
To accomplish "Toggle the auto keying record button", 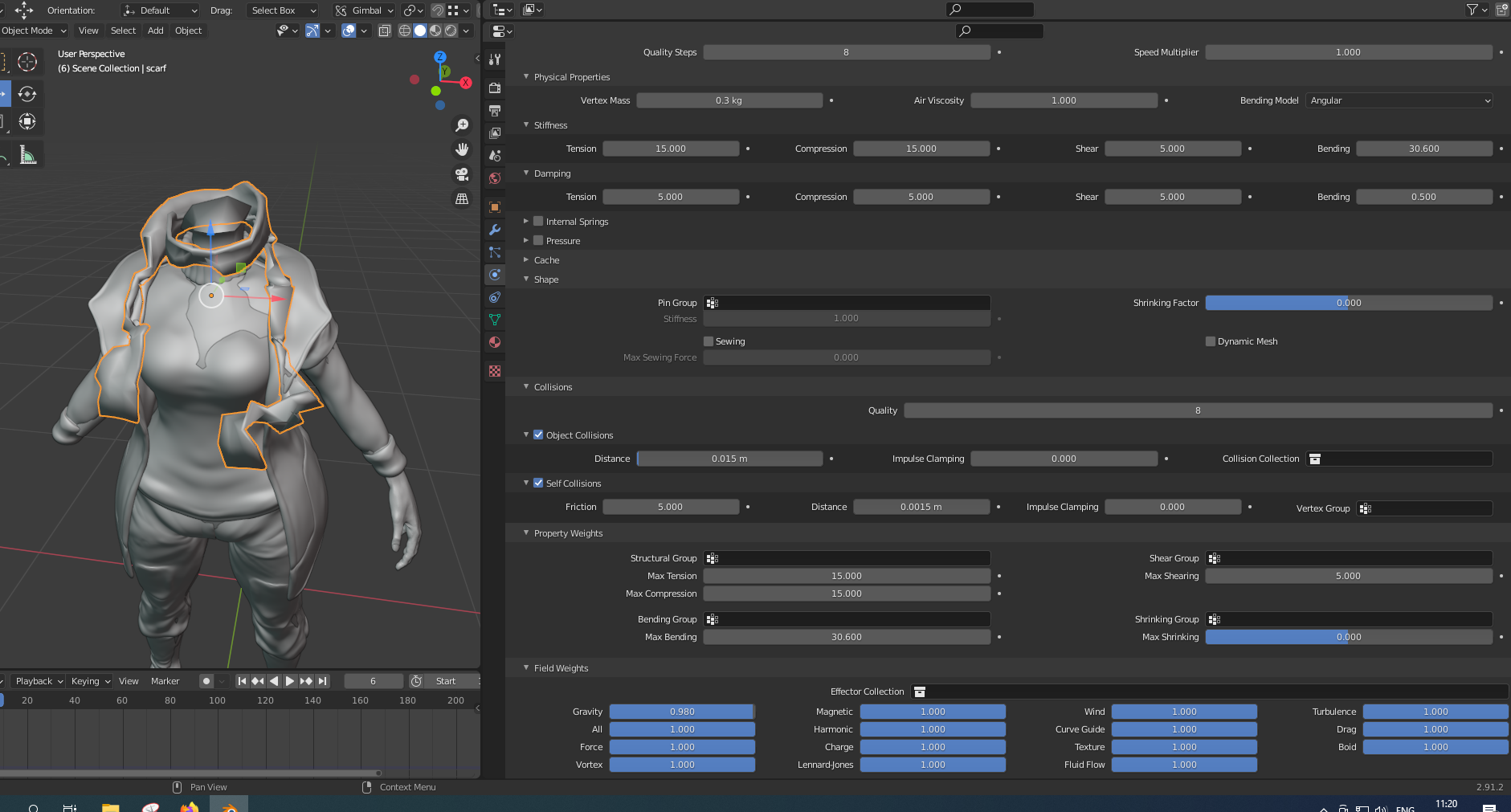I will pyautogui.click(x=206, y=681).
